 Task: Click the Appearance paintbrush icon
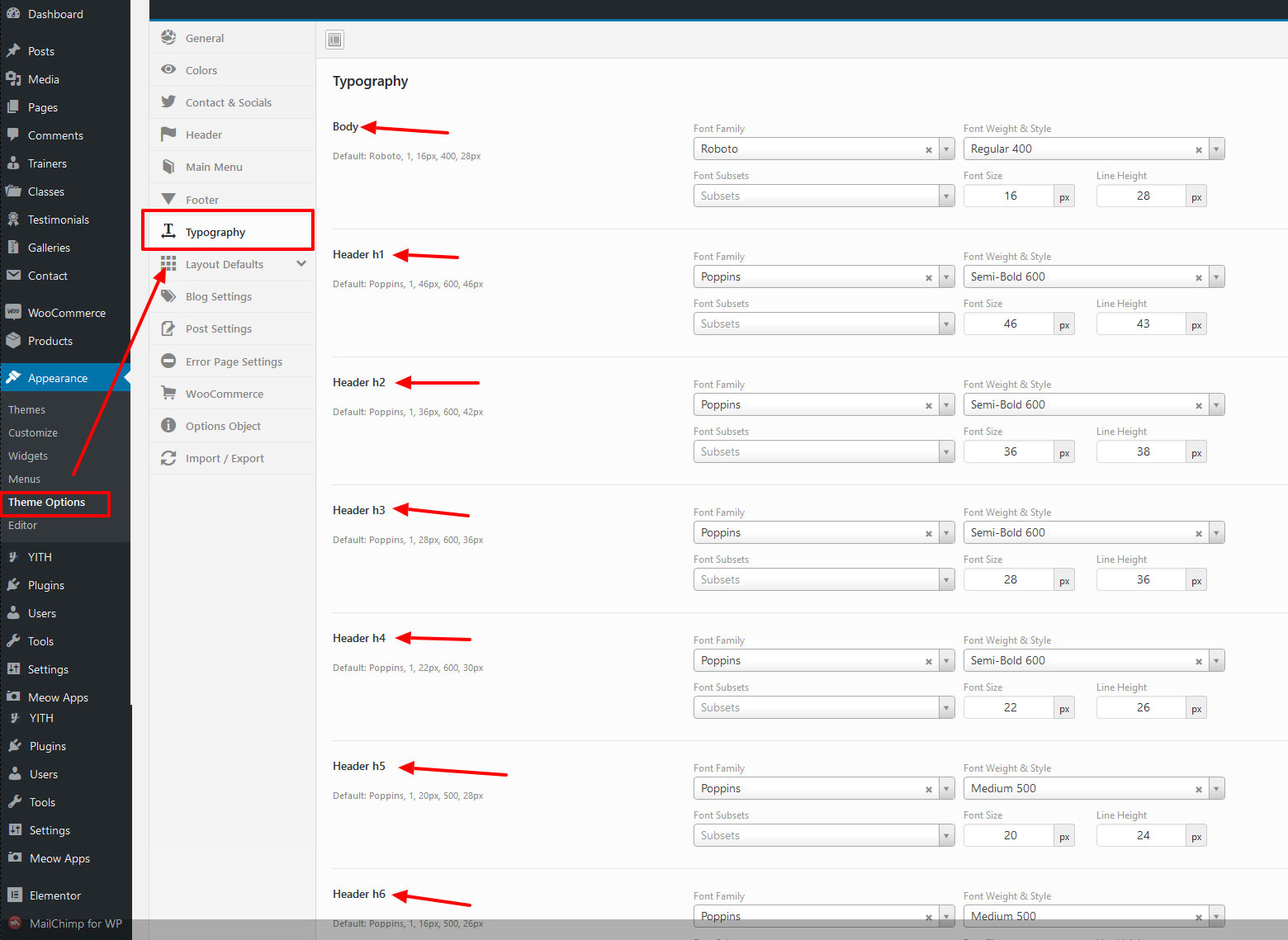click(13, 378)
